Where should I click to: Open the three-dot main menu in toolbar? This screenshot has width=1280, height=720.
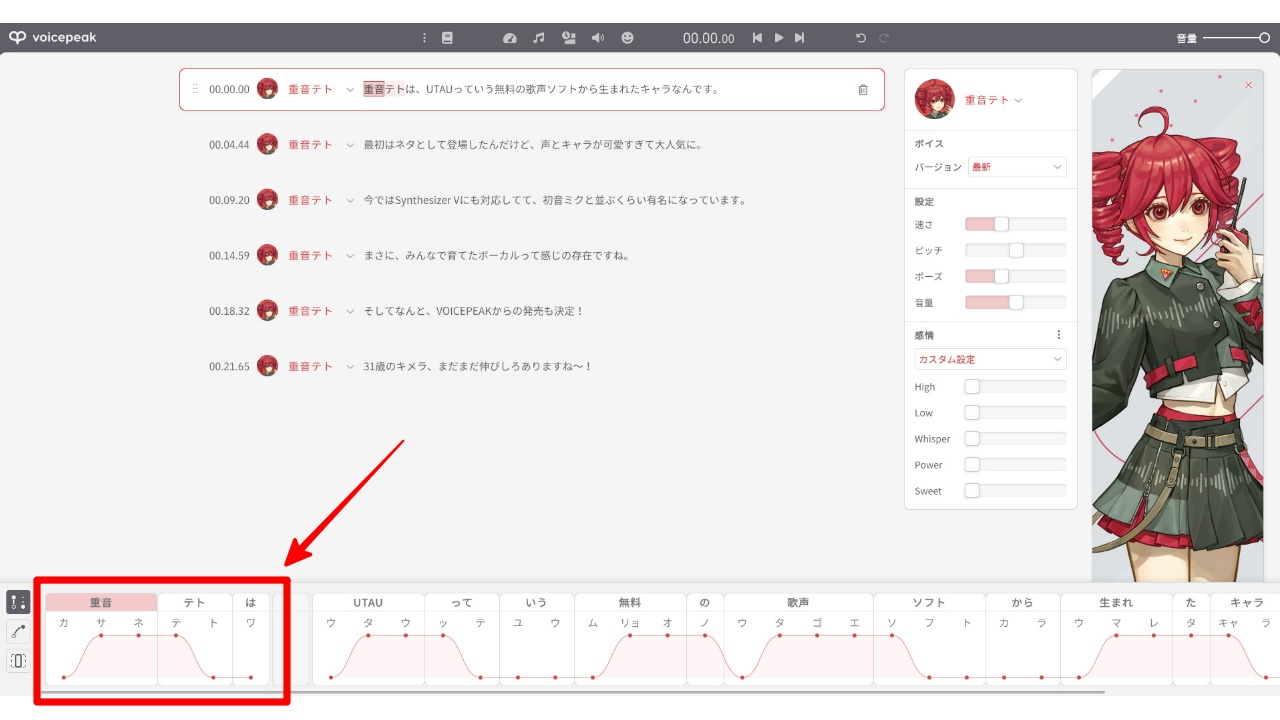[x=424, y=38]
